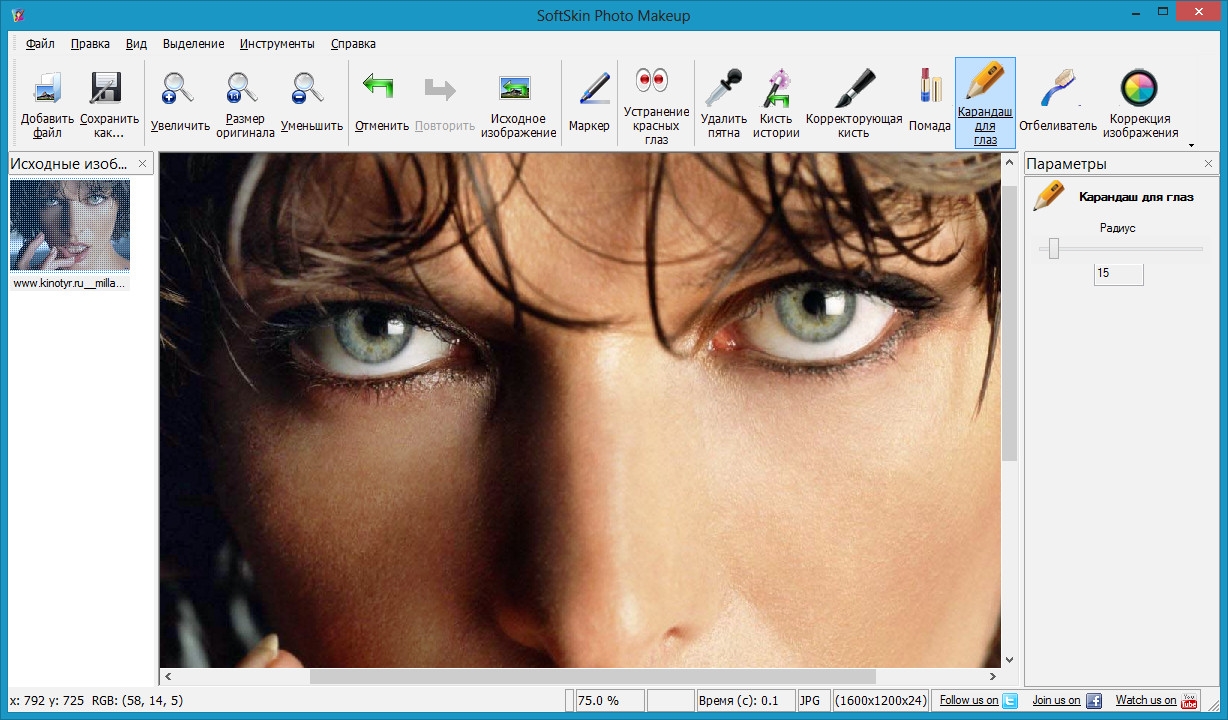
Task: Open the Follow us on Twitter link
Action: pyautogui.click(x=979, y=700)
